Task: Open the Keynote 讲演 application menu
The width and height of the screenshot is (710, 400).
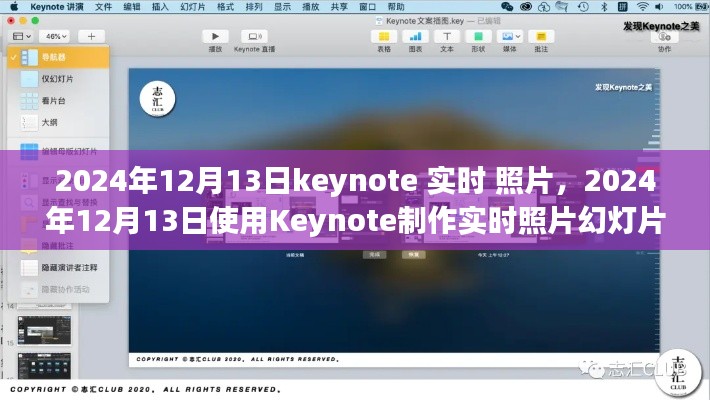Action: coord(57,7)
